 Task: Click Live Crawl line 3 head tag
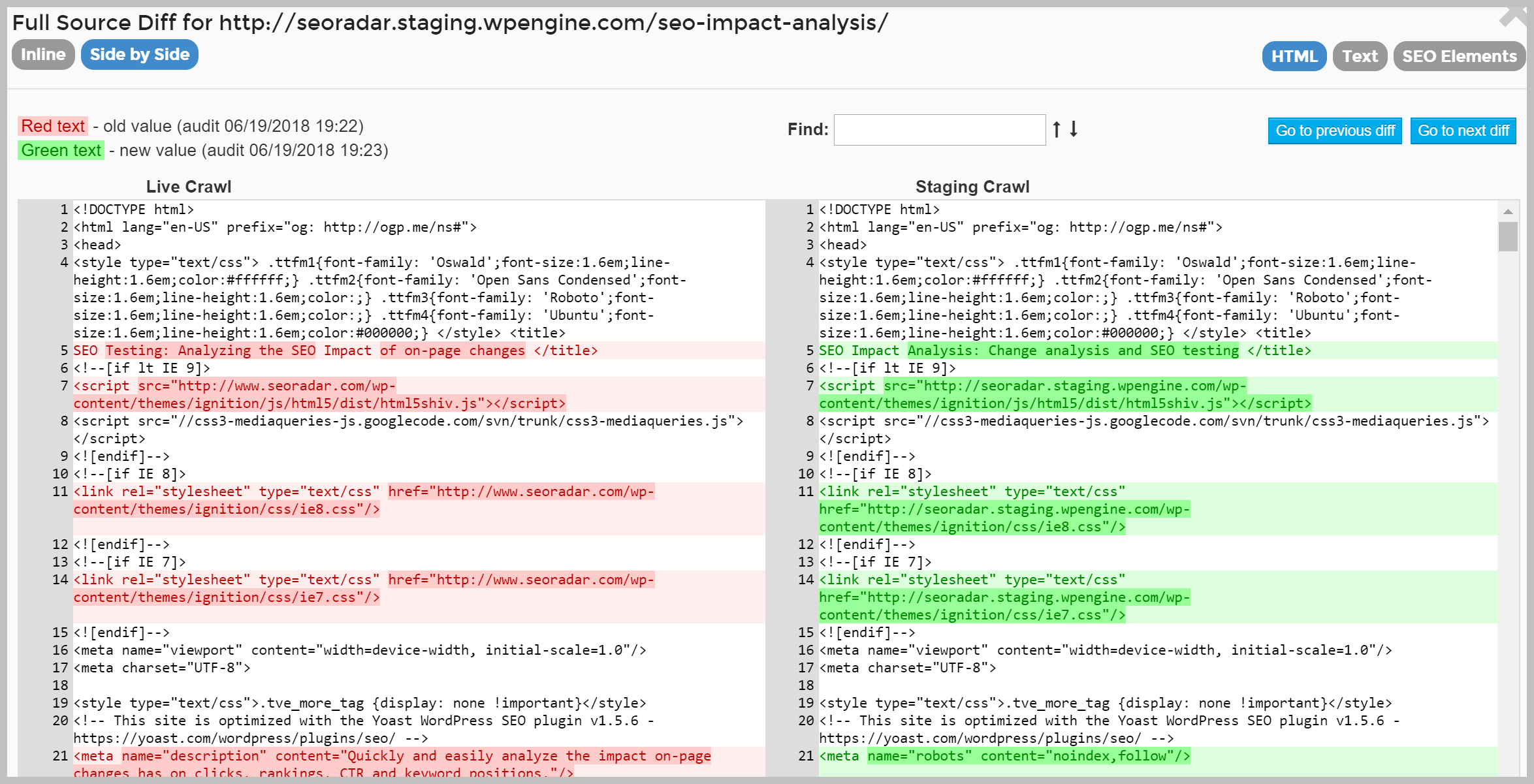(x=97, y=245)
